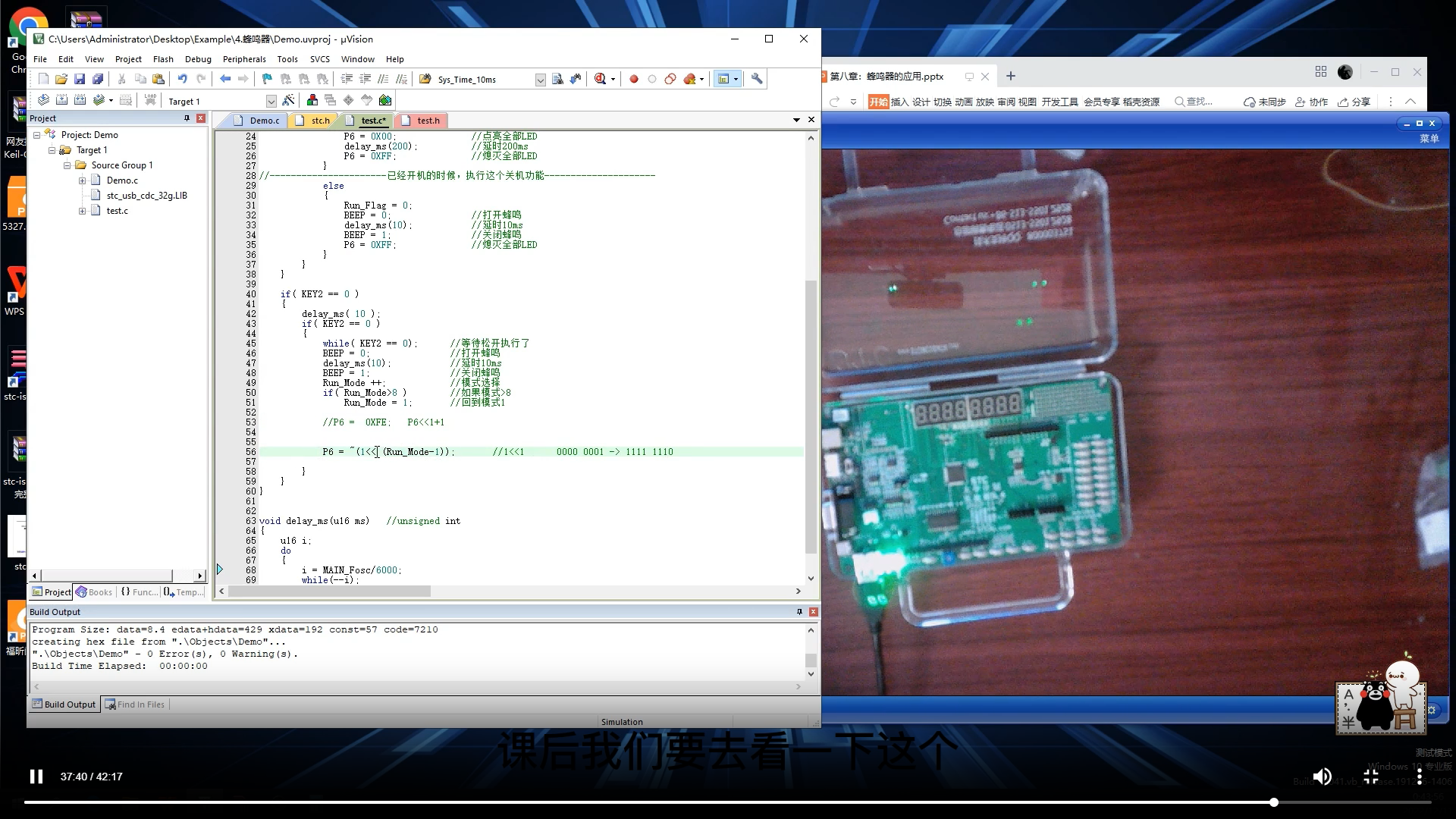Insert a breakpoint with the red dot icon
Image resolution: width=1456 pixels, height=819 pixels.
click(634, 79)
